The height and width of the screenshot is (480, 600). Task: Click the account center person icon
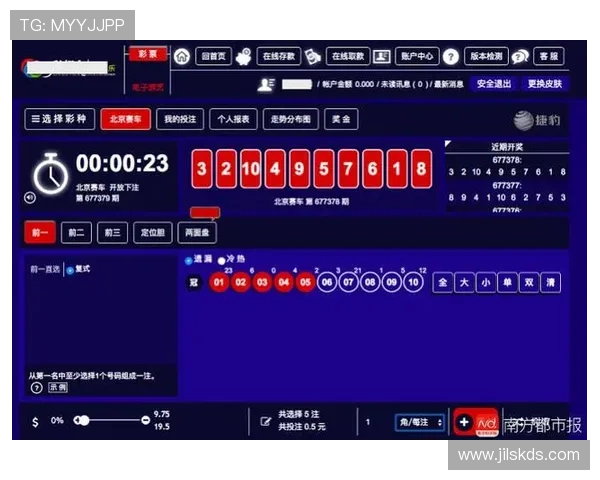tap(382, 56)
